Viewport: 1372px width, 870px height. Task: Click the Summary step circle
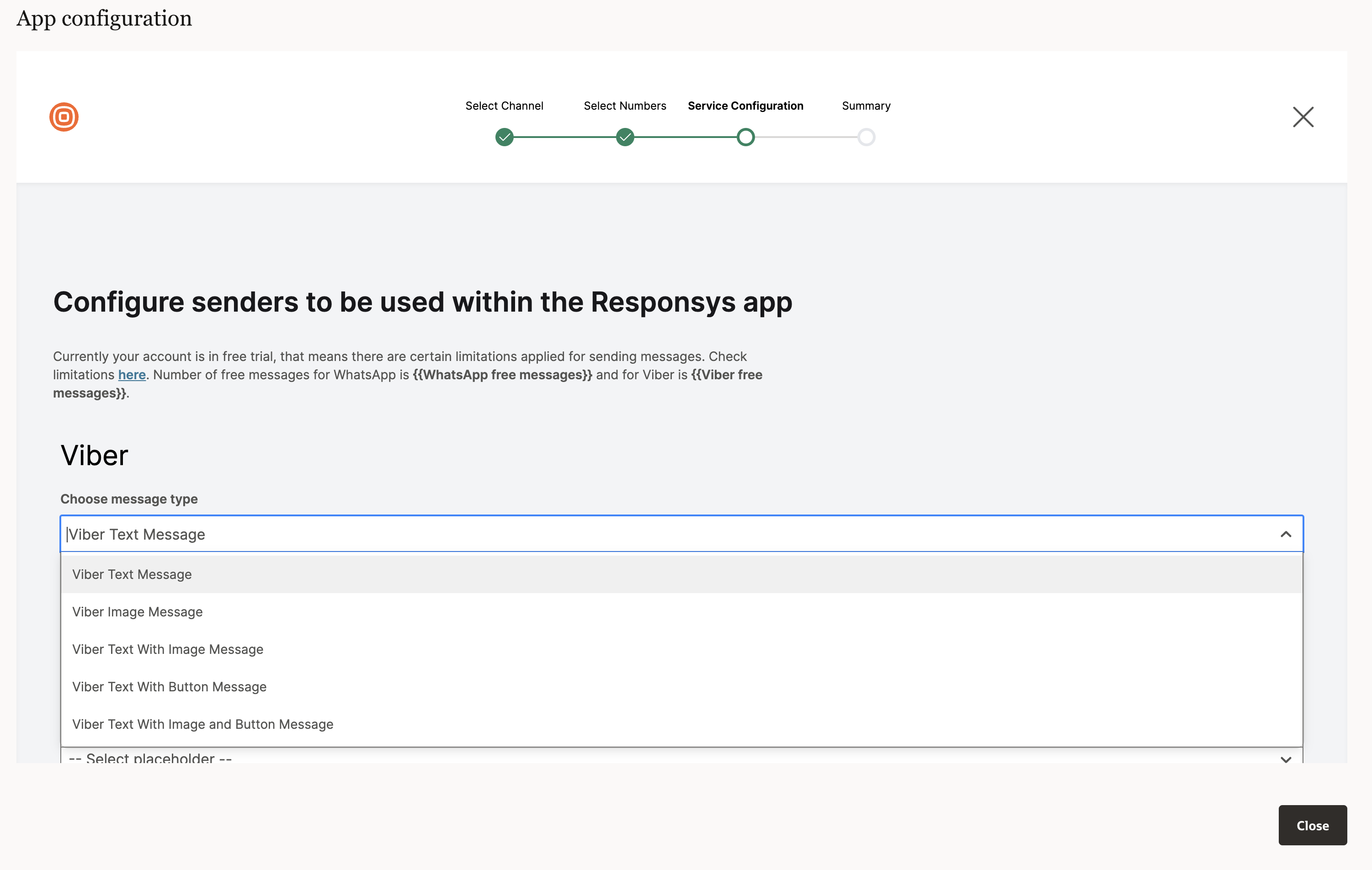[866, 138]
